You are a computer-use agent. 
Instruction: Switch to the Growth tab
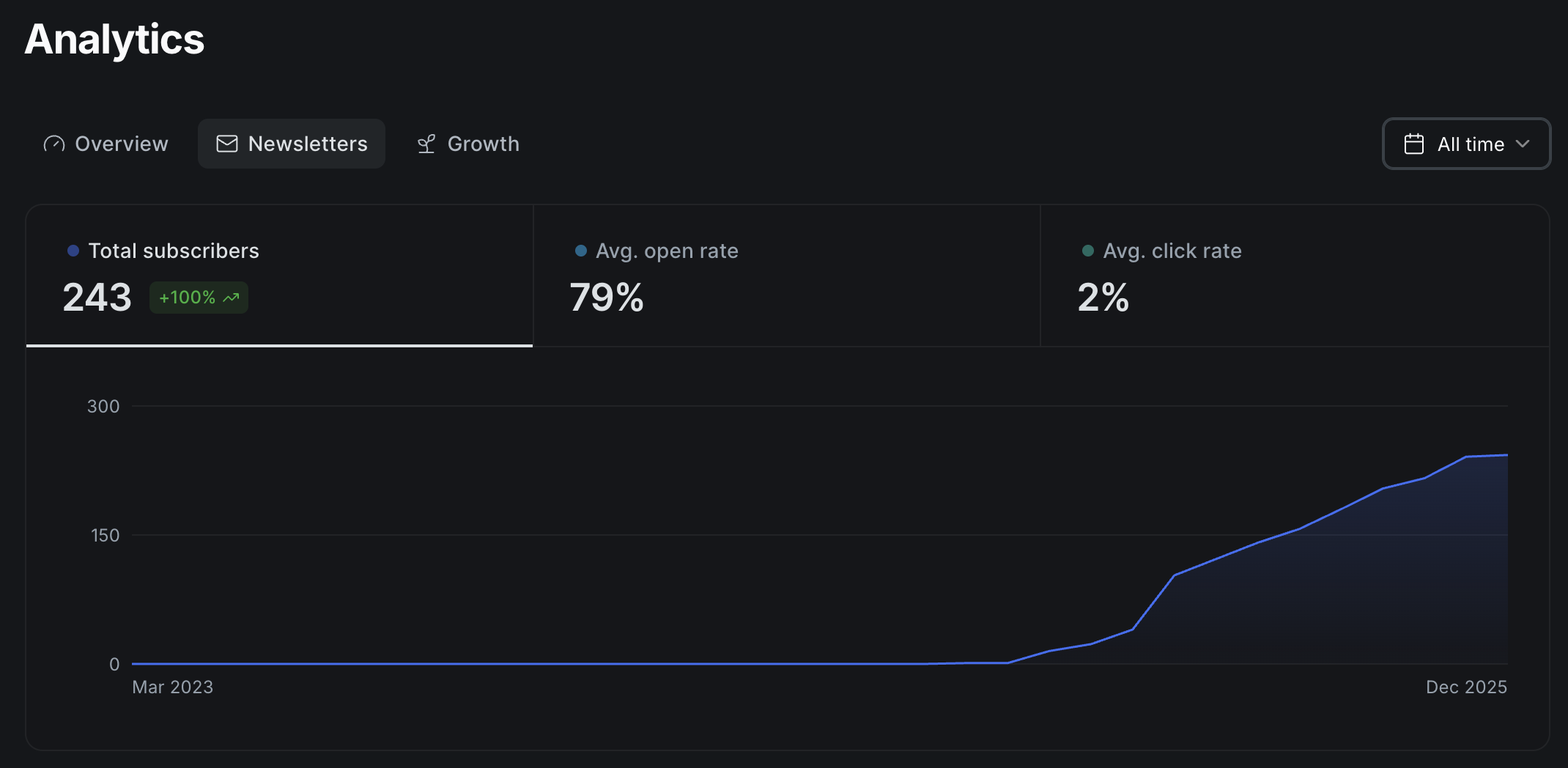click(x=468, y=144)
